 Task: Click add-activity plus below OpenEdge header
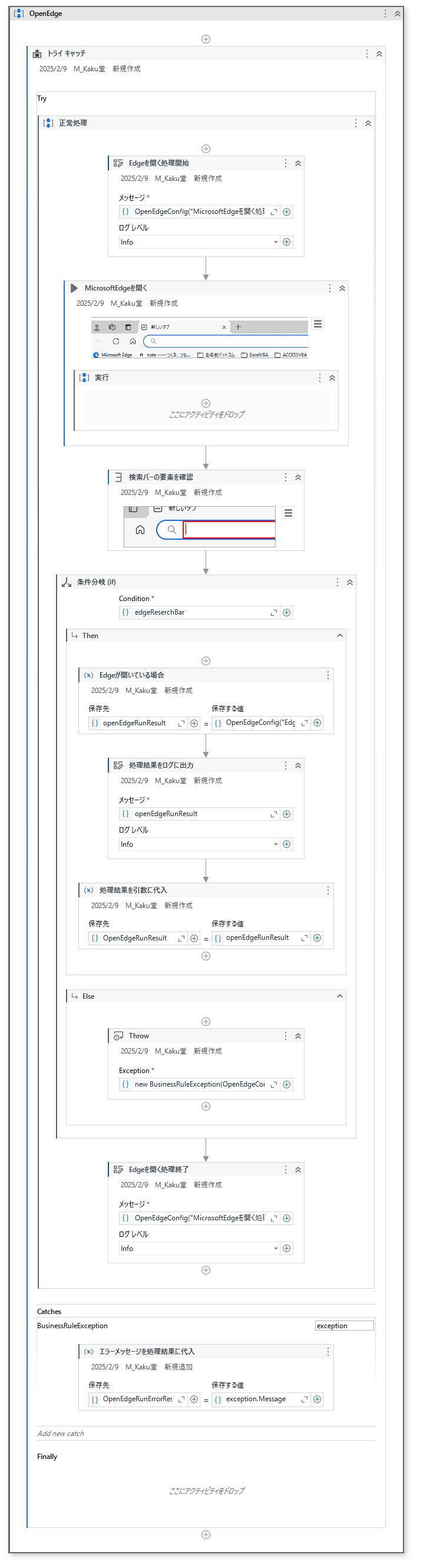tap(206, 39)
